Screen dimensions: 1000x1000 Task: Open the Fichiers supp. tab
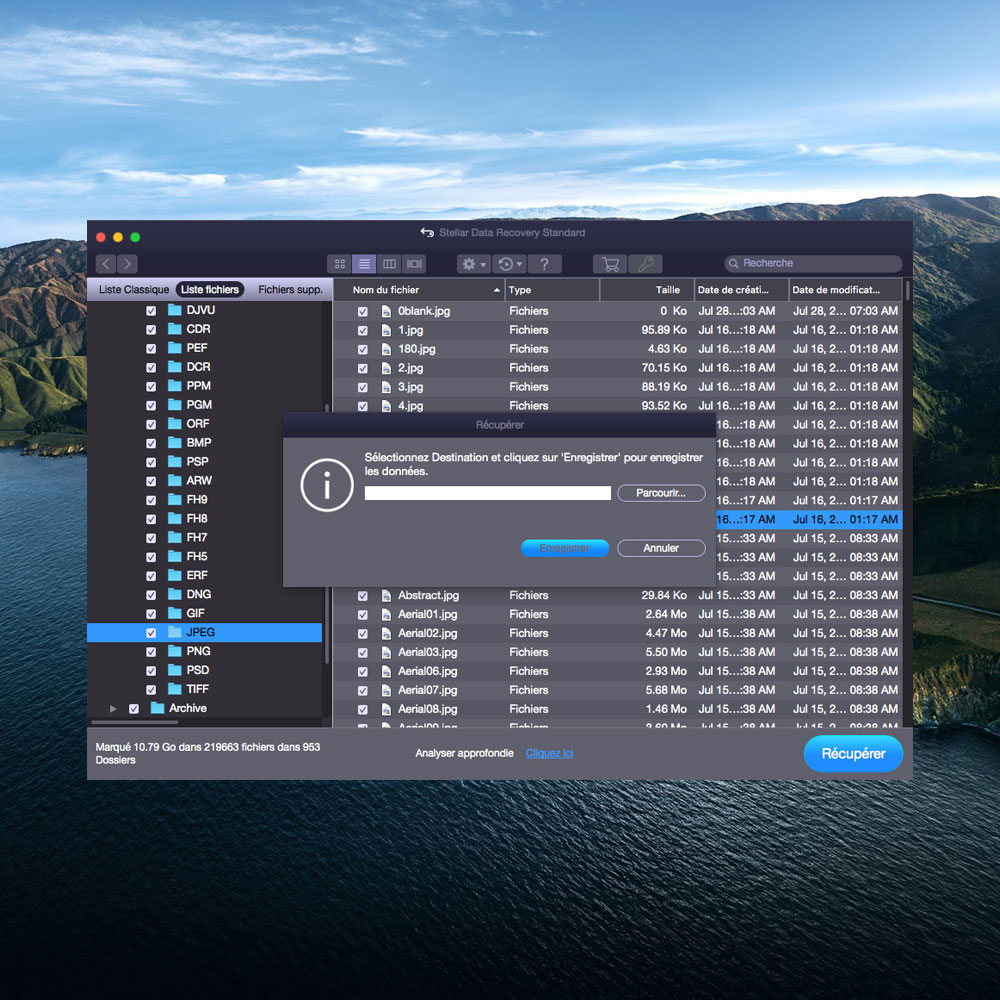[290, 290]
